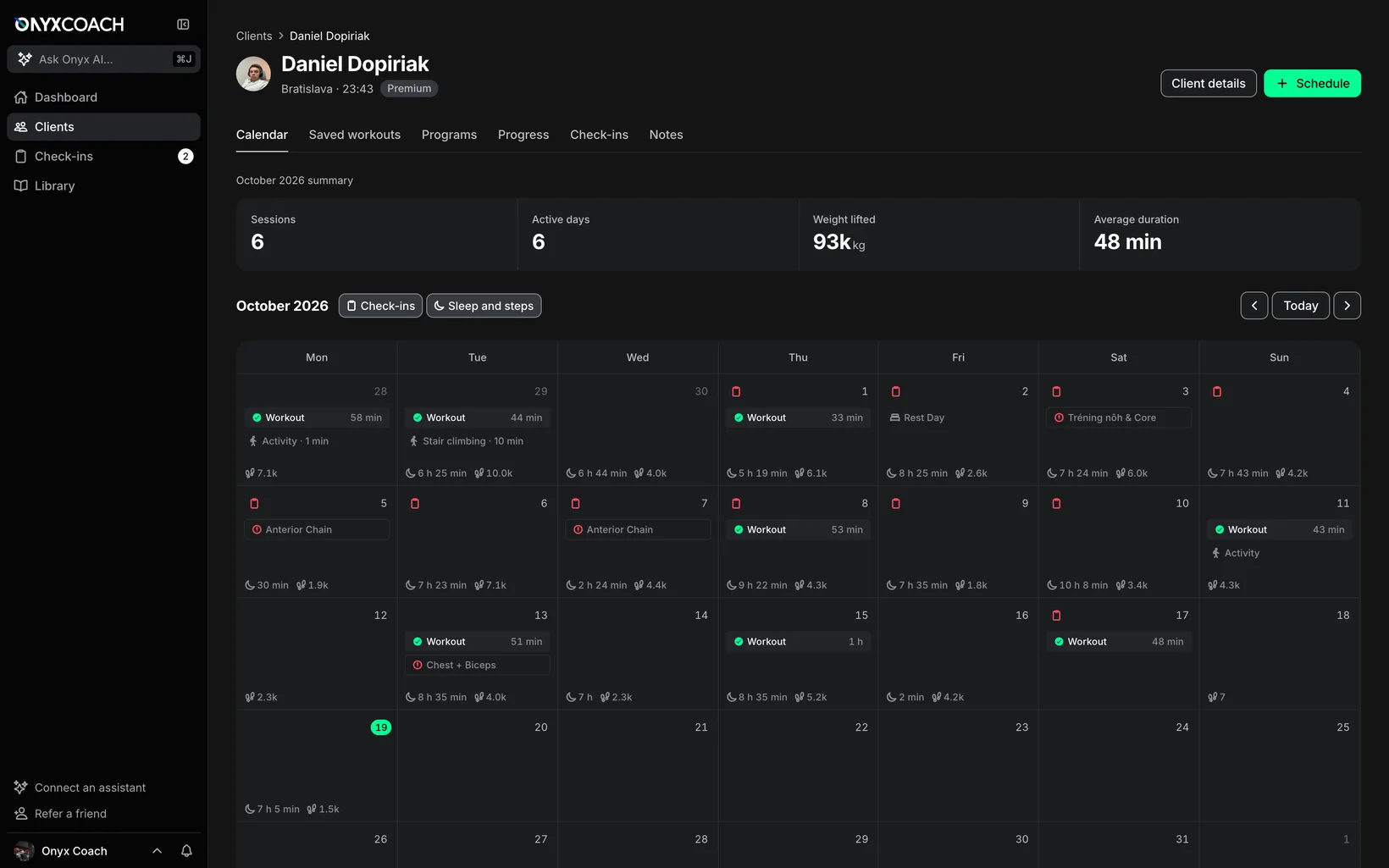1389x868 pixels.
Task: Click check-in clipboard icon on October 1
Action: pos(736,391)
